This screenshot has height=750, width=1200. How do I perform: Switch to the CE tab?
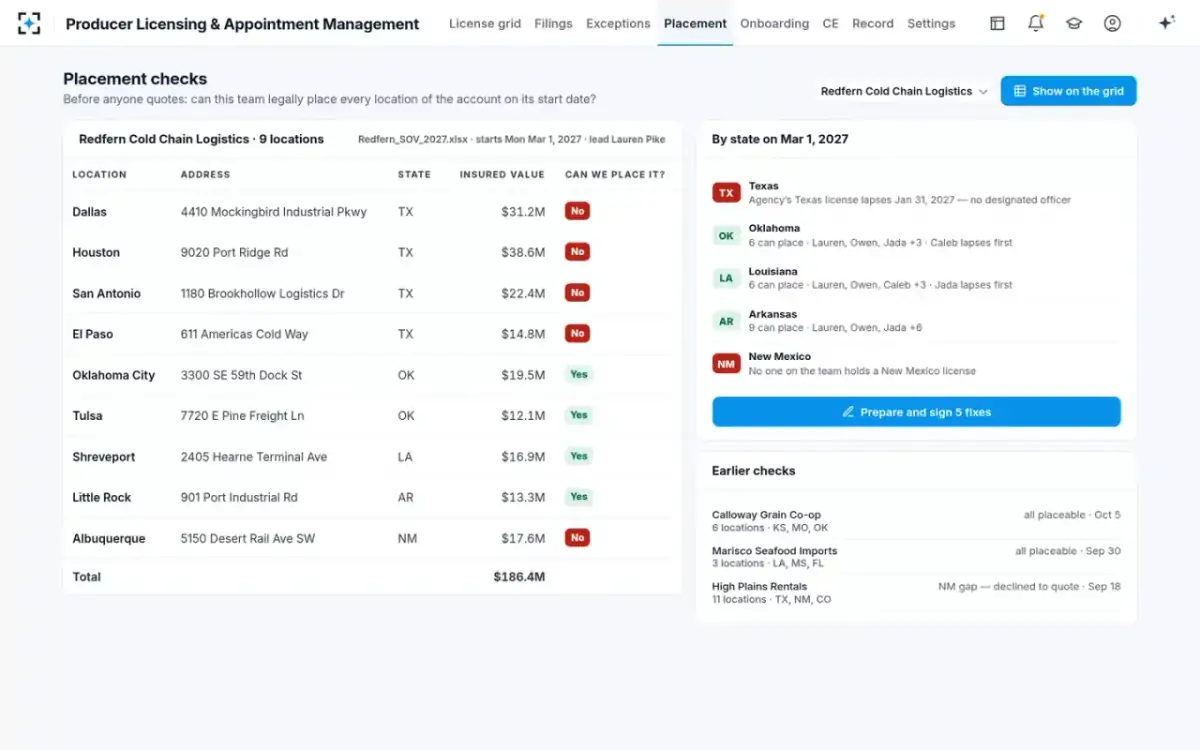(x=830, y=23)
